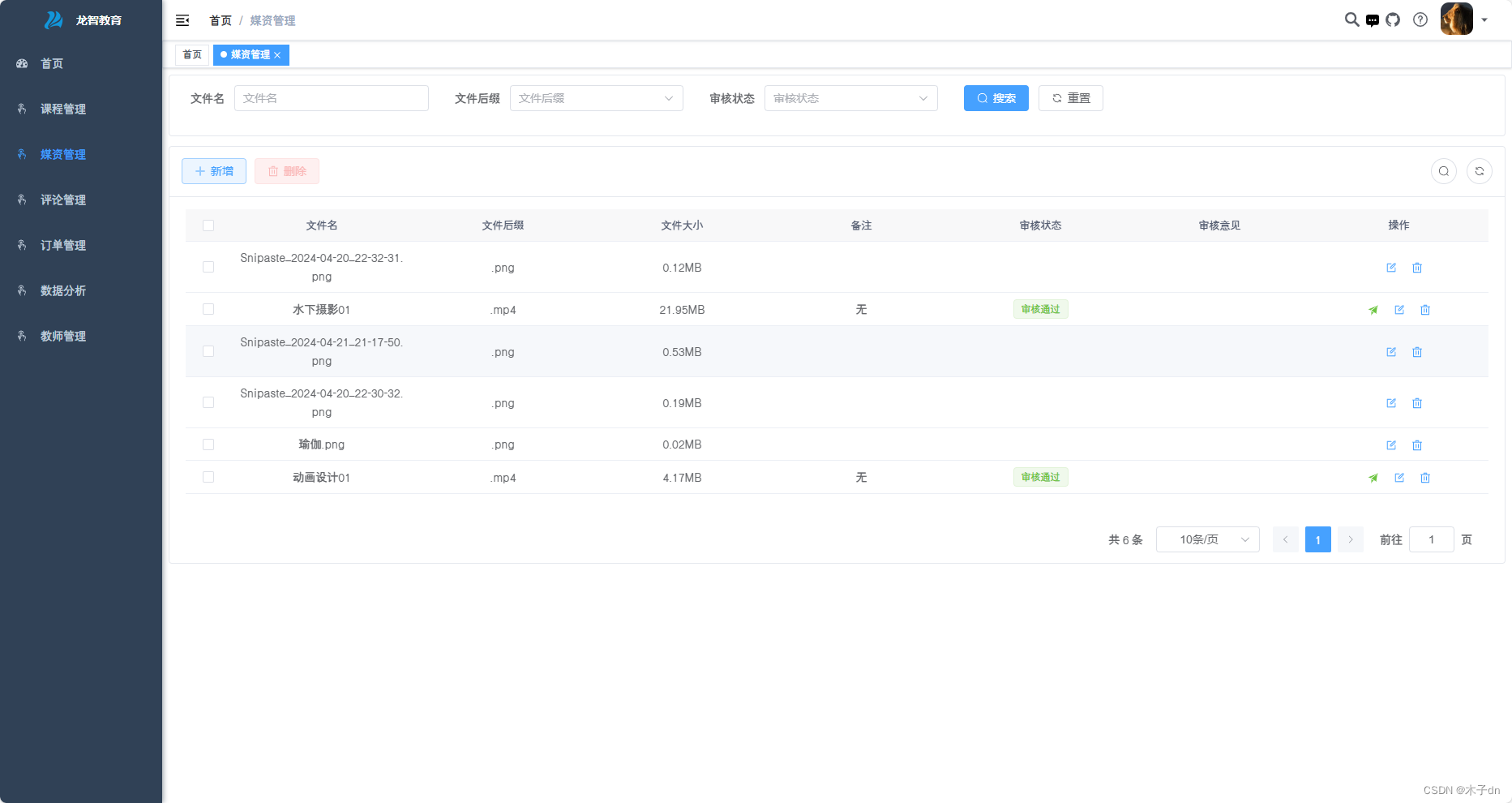Switch to the 首页 tab

point(192,55)
